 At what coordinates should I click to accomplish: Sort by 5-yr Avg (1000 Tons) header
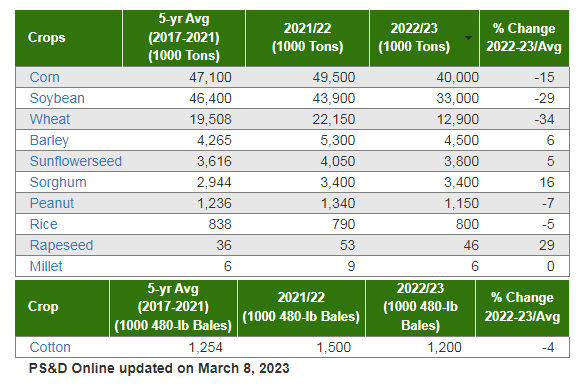184,38
